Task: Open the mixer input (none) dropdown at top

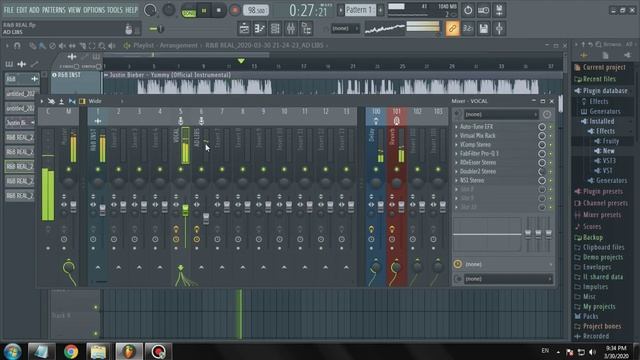Action: pyautogui.click(x=501, y=115)
